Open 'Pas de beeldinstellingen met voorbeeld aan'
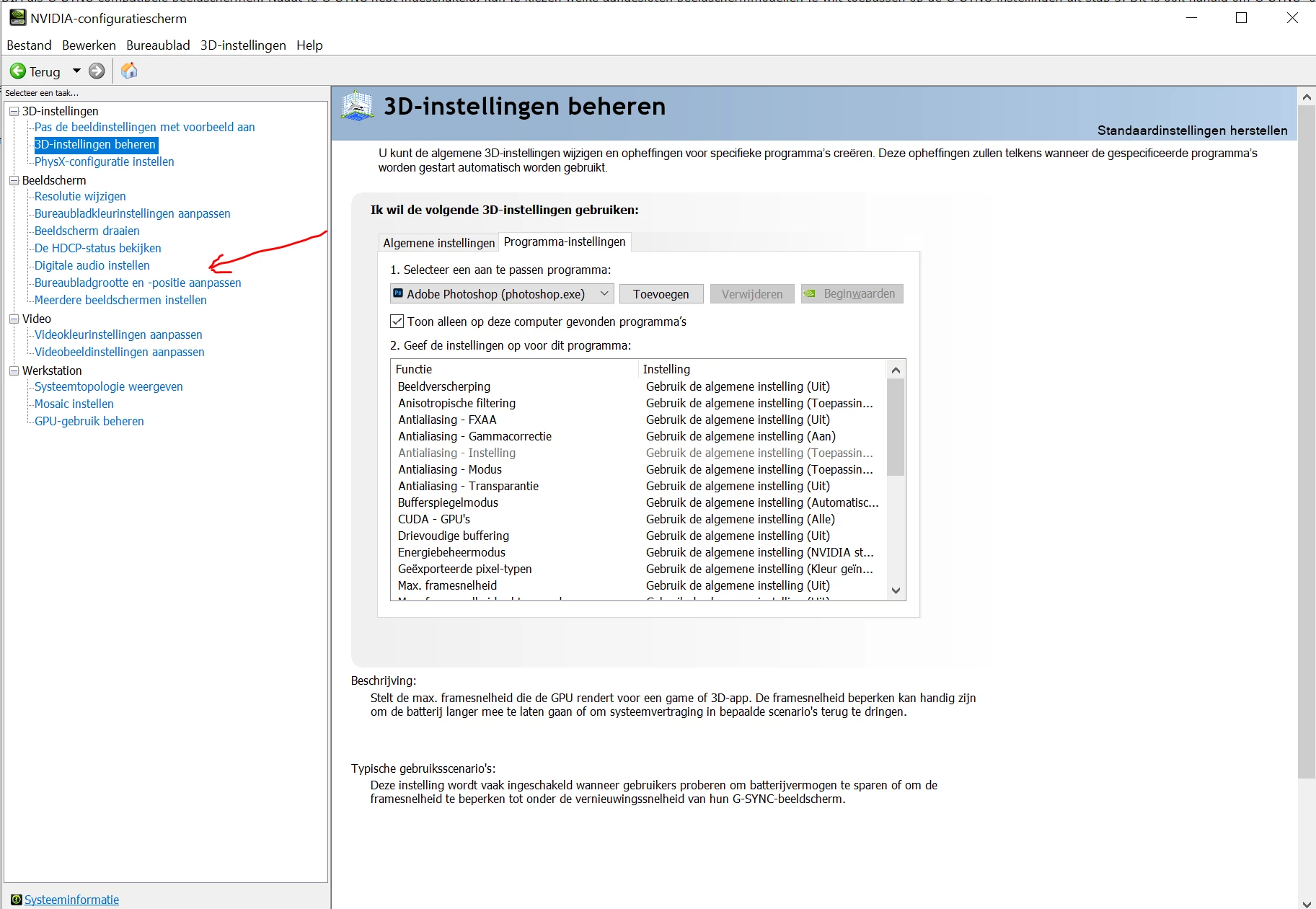Viewport: 1316px width, 909px height. tap(145, 127)
